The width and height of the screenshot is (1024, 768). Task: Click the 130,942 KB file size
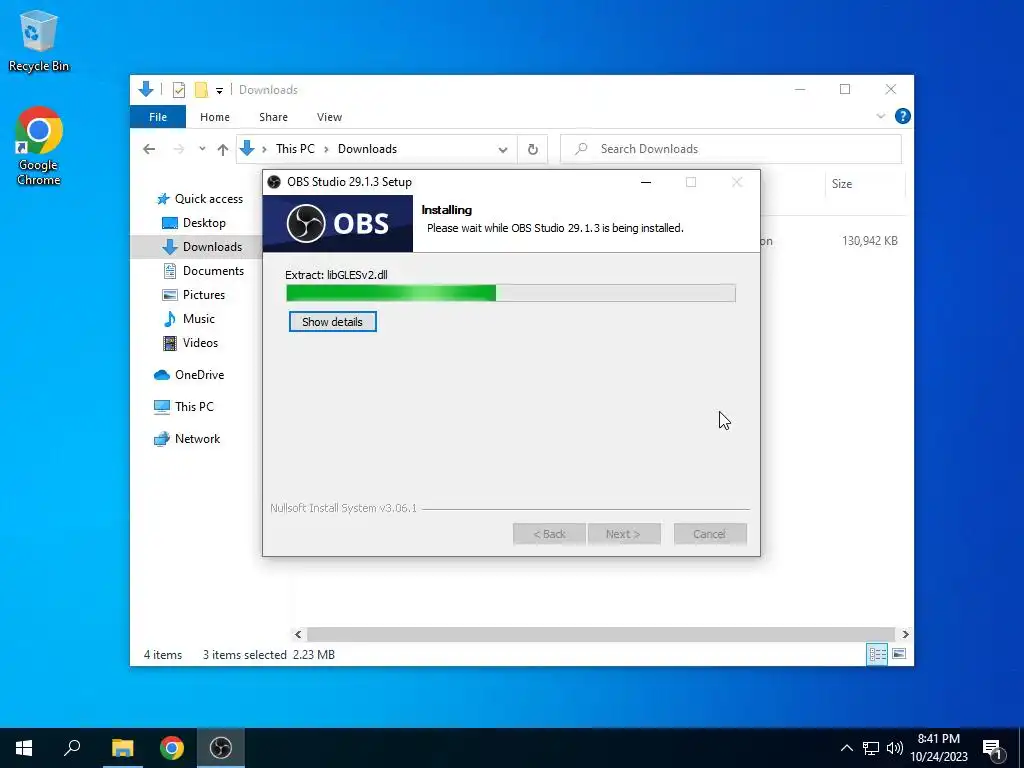[x=870, y=241]
